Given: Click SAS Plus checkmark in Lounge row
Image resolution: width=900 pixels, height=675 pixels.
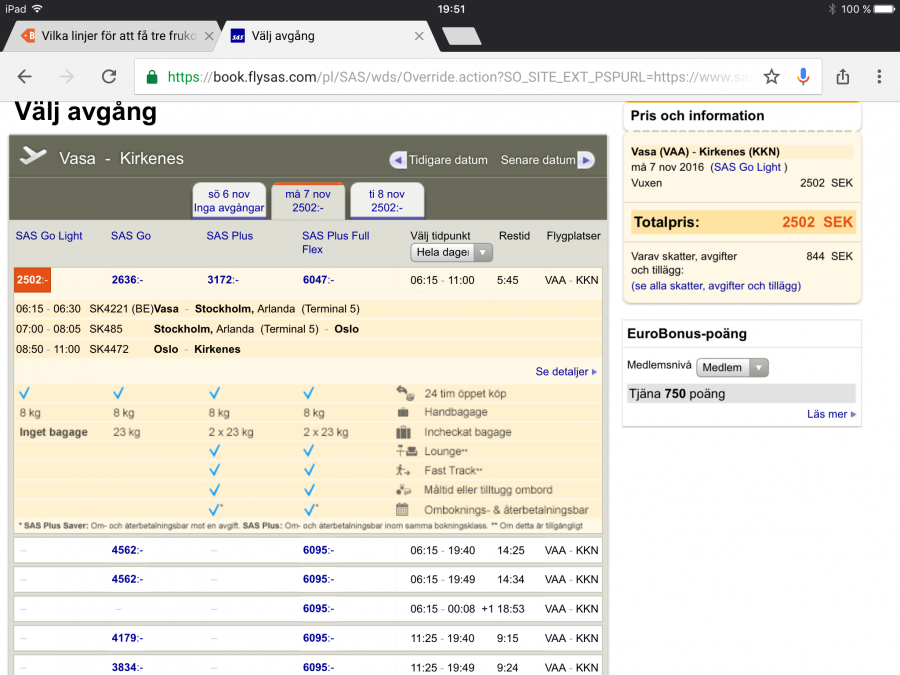Looking at the screenshot, I should (214, 451).
